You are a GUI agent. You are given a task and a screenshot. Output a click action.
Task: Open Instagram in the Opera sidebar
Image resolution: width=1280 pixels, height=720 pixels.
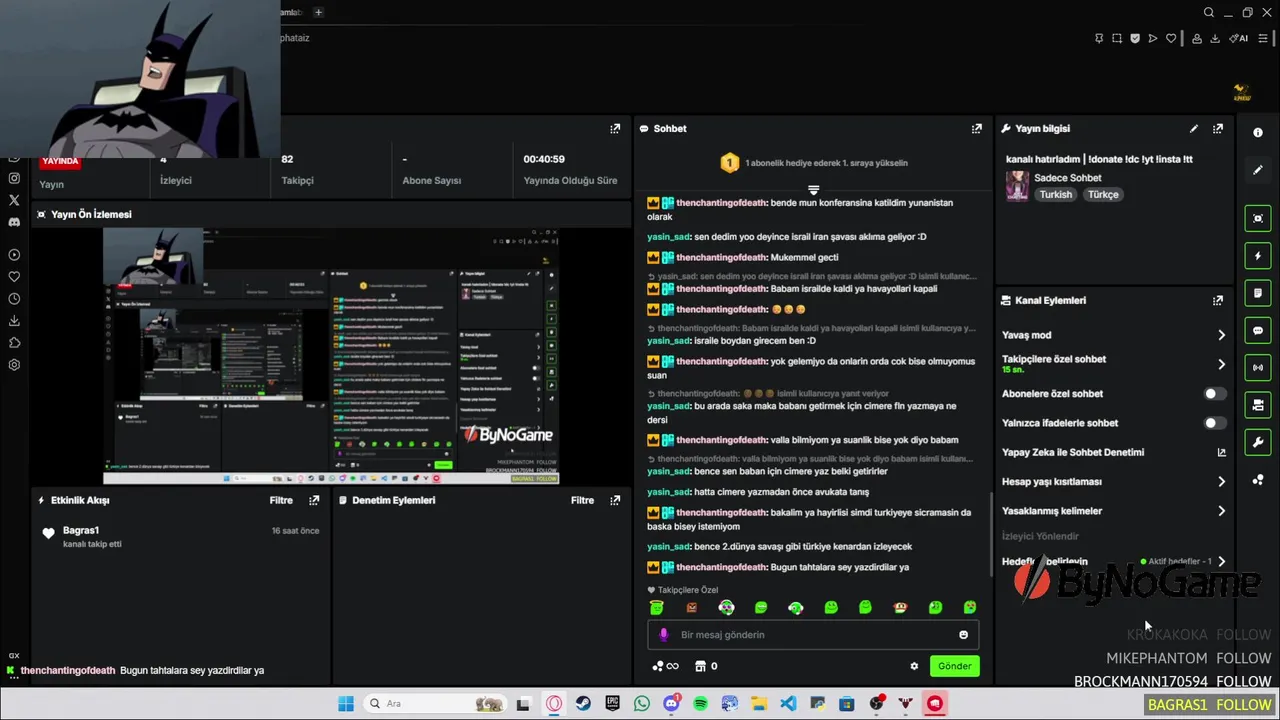tap(14, 178)
